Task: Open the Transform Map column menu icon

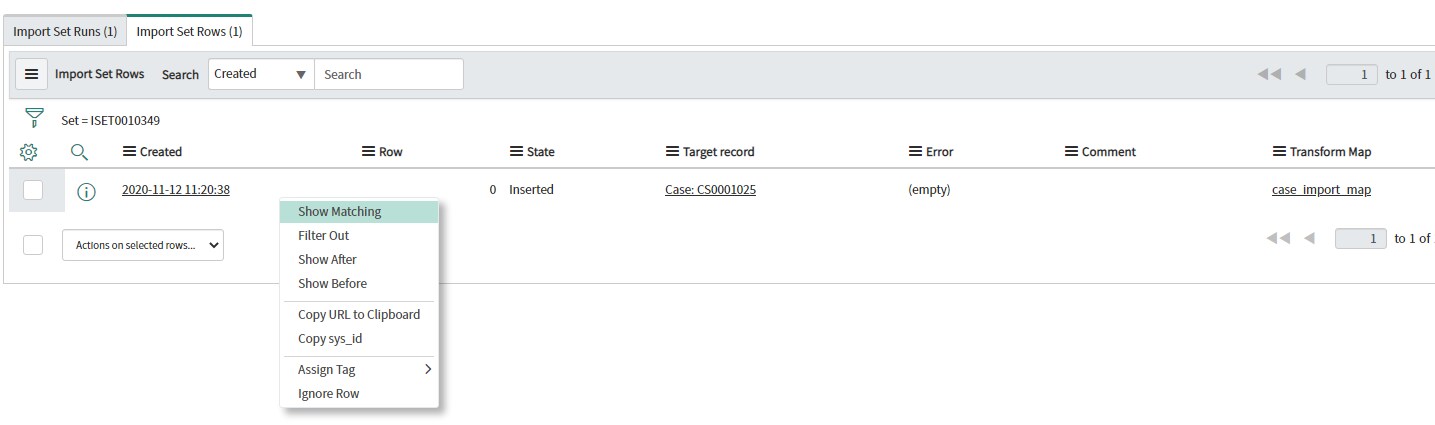Action: pos(1279,152)
